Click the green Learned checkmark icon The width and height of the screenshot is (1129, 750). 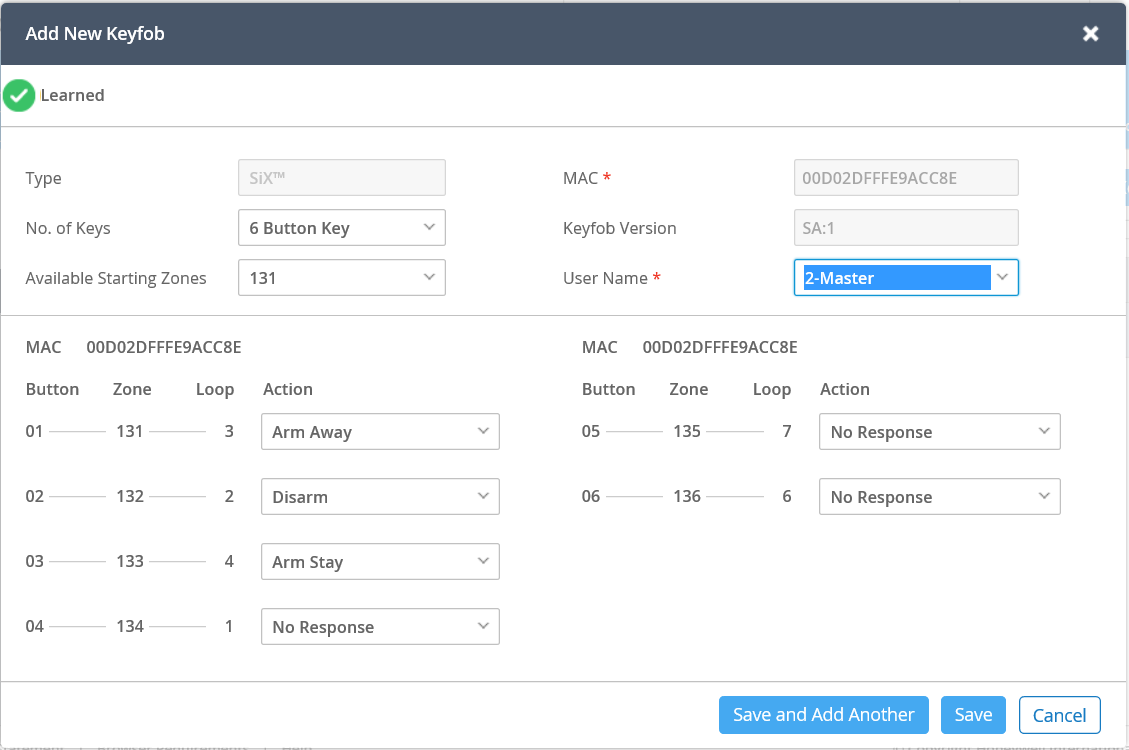tap(19, 95)
